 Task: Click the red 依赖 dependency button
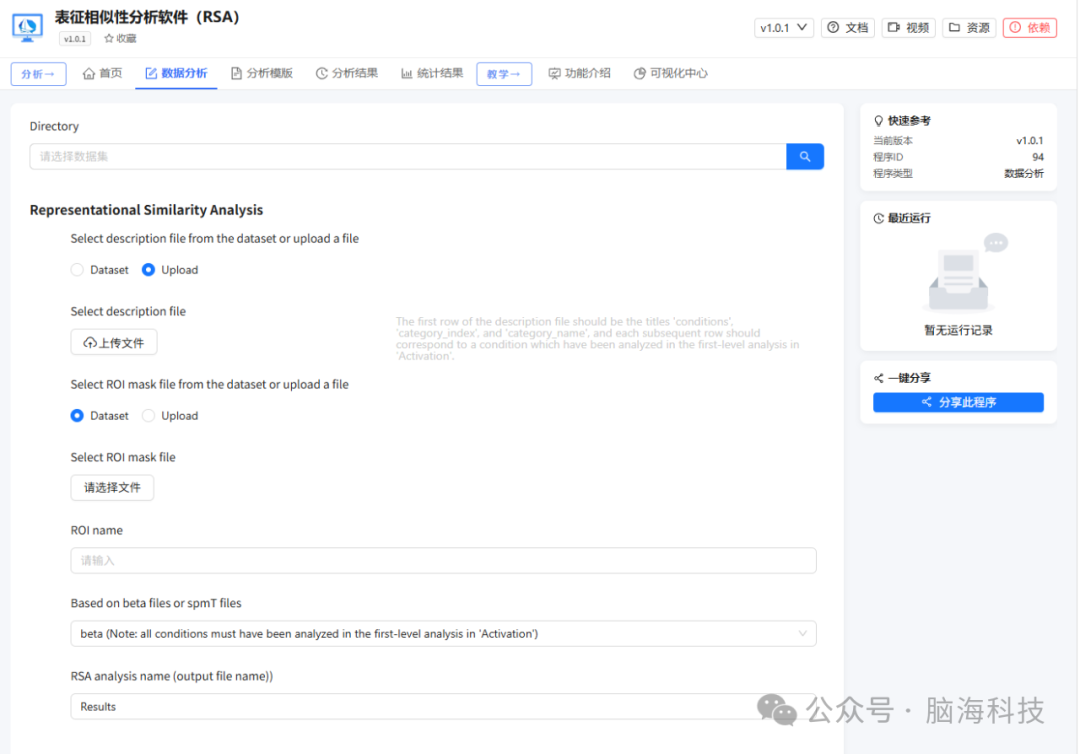[x=1030, y=28]
